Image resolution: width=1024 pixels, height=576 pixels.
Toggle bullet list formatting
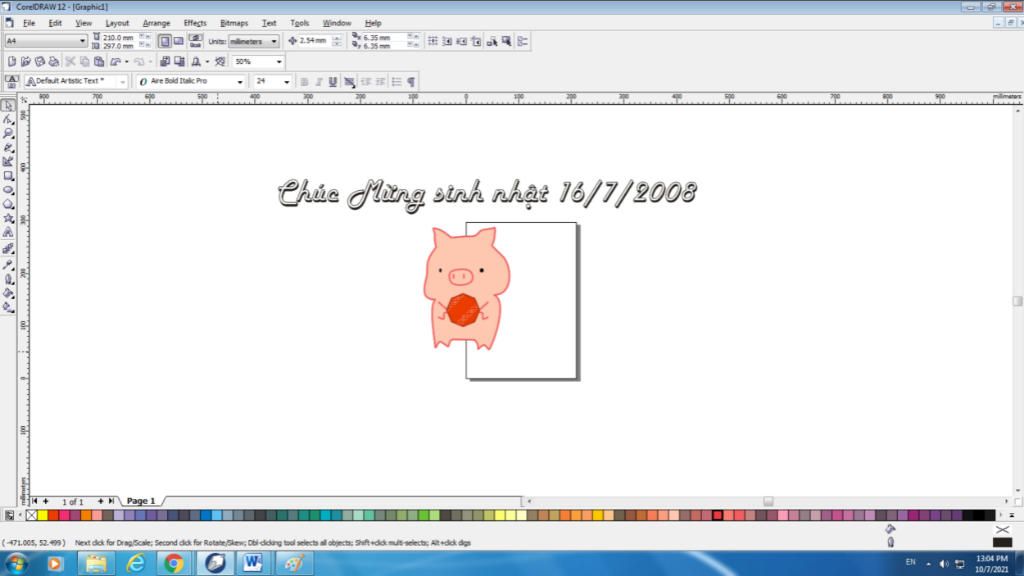[396, 82]
